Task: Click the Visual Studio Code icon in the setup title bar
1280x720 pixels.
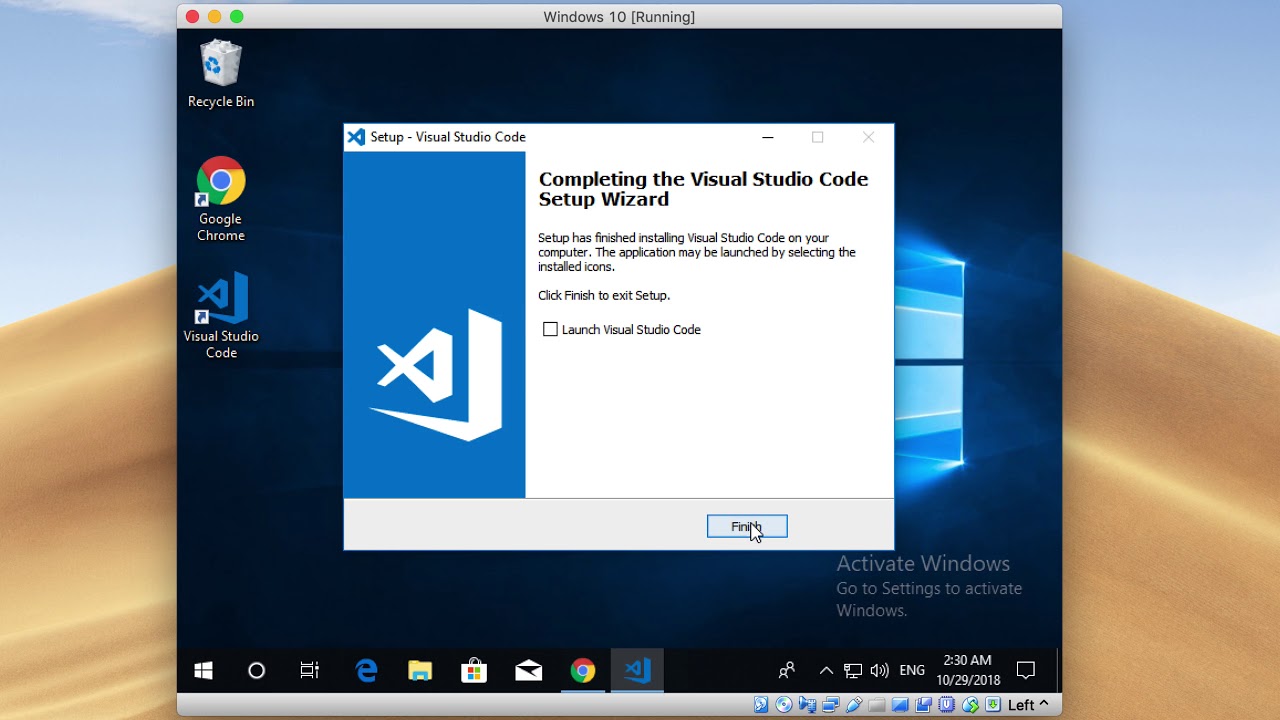Action: pos(356,137)
